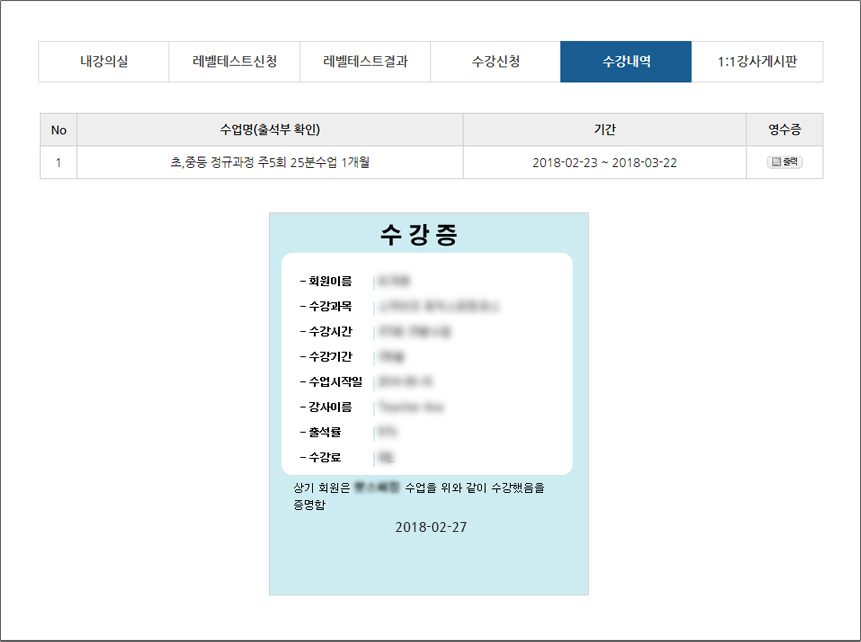Click the 출력 print receipt button
The height and width of the screenshot is (642, 861).
pos(784,162)
